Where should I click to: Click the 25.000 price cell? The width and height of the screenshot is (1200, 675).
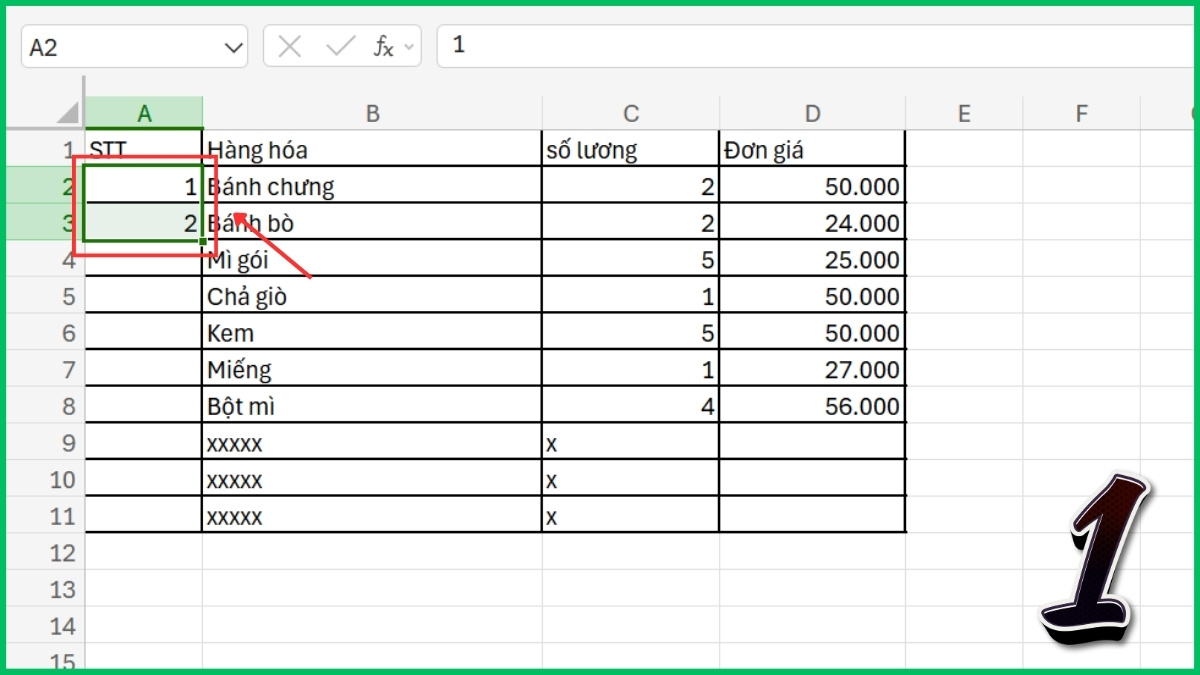pos(812,260)
